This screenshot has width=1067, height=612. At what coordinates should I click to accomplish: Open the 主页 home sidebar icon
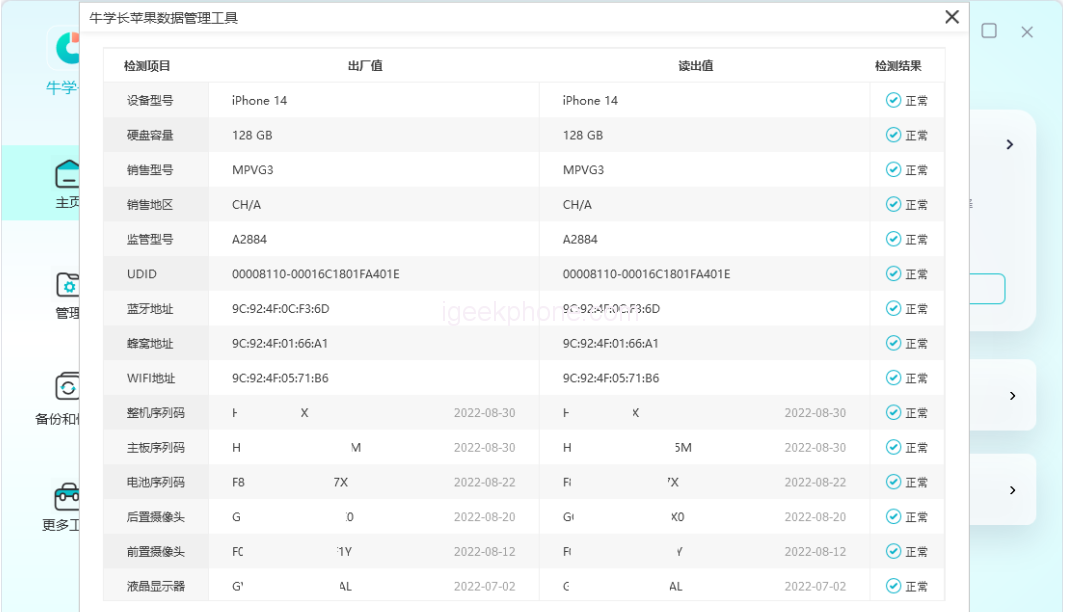67,175
